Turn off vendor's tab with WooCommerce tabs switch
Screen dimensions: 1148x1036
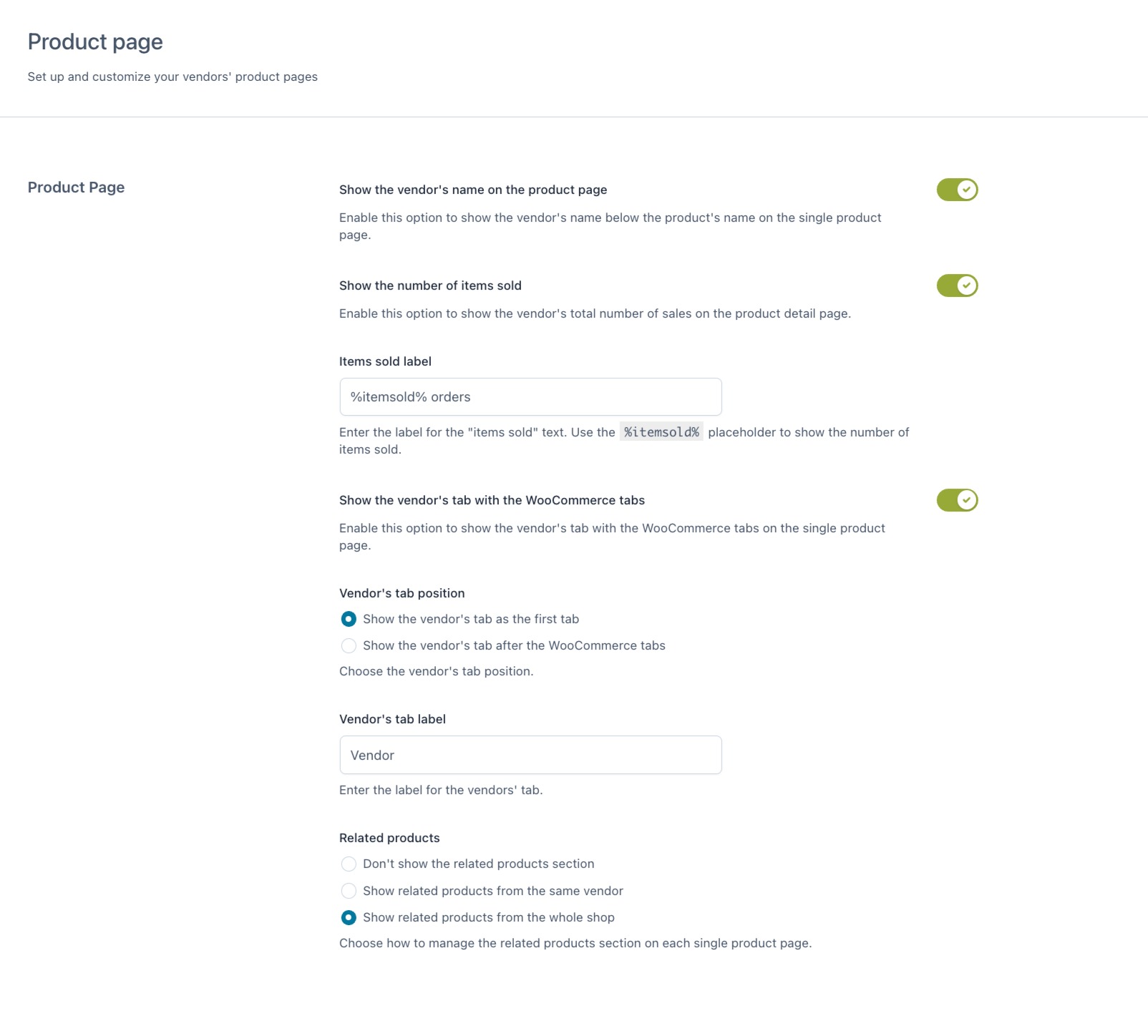click(x=957, y=500)
